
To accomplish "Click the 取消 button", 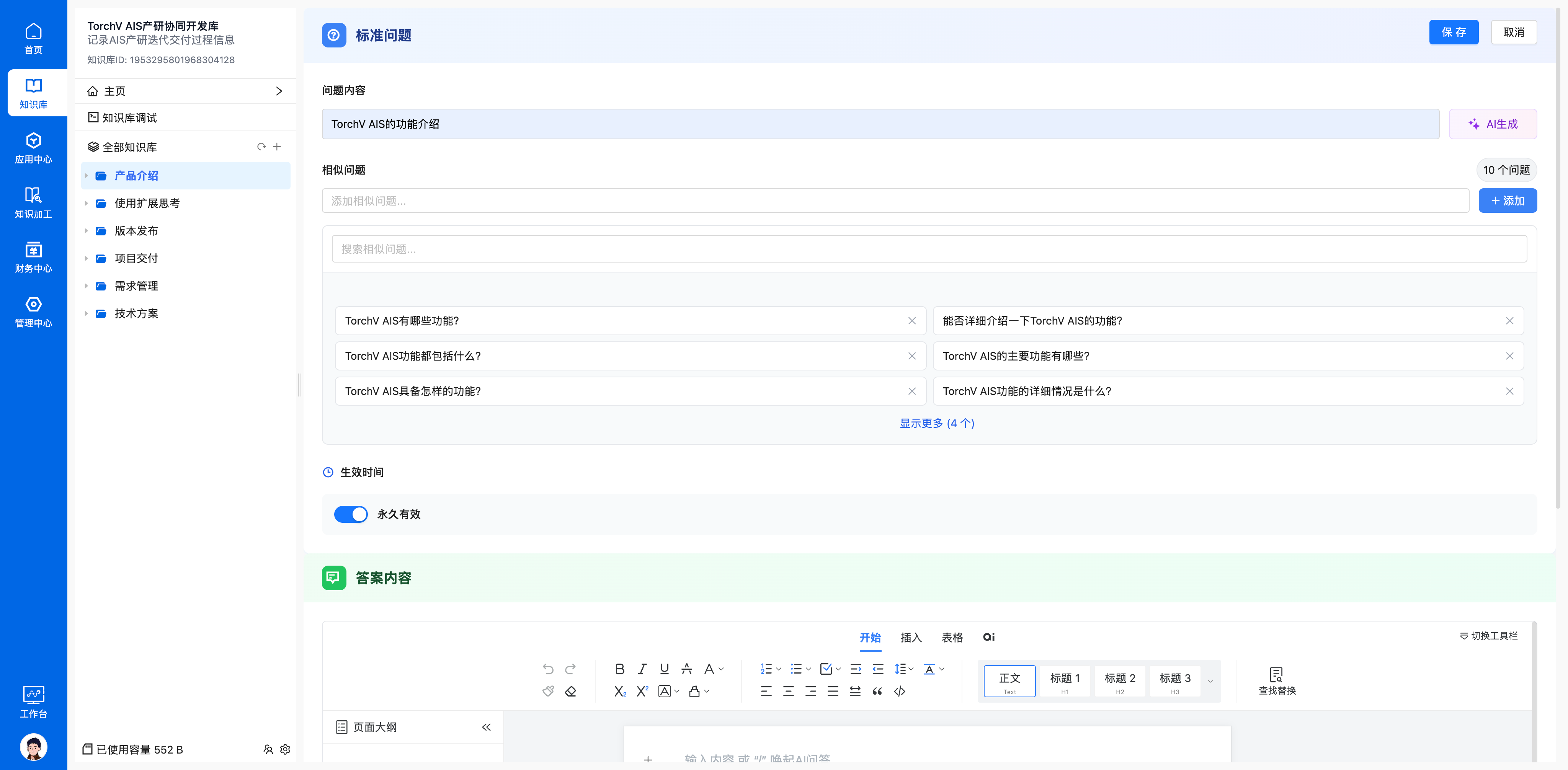I will 1513,32.
